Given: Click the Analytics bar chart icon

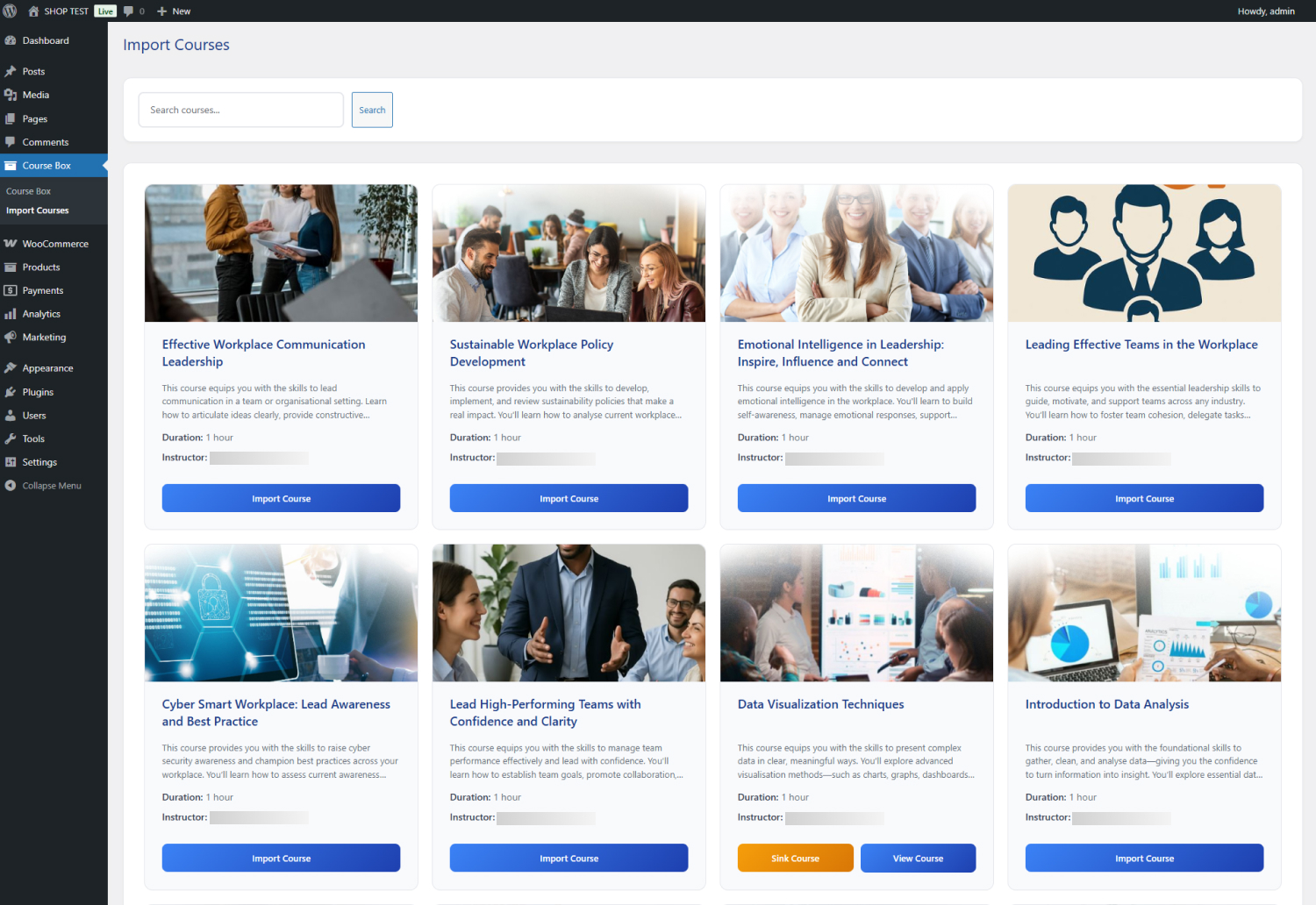Looking at the screenshot, I should 11,314.
